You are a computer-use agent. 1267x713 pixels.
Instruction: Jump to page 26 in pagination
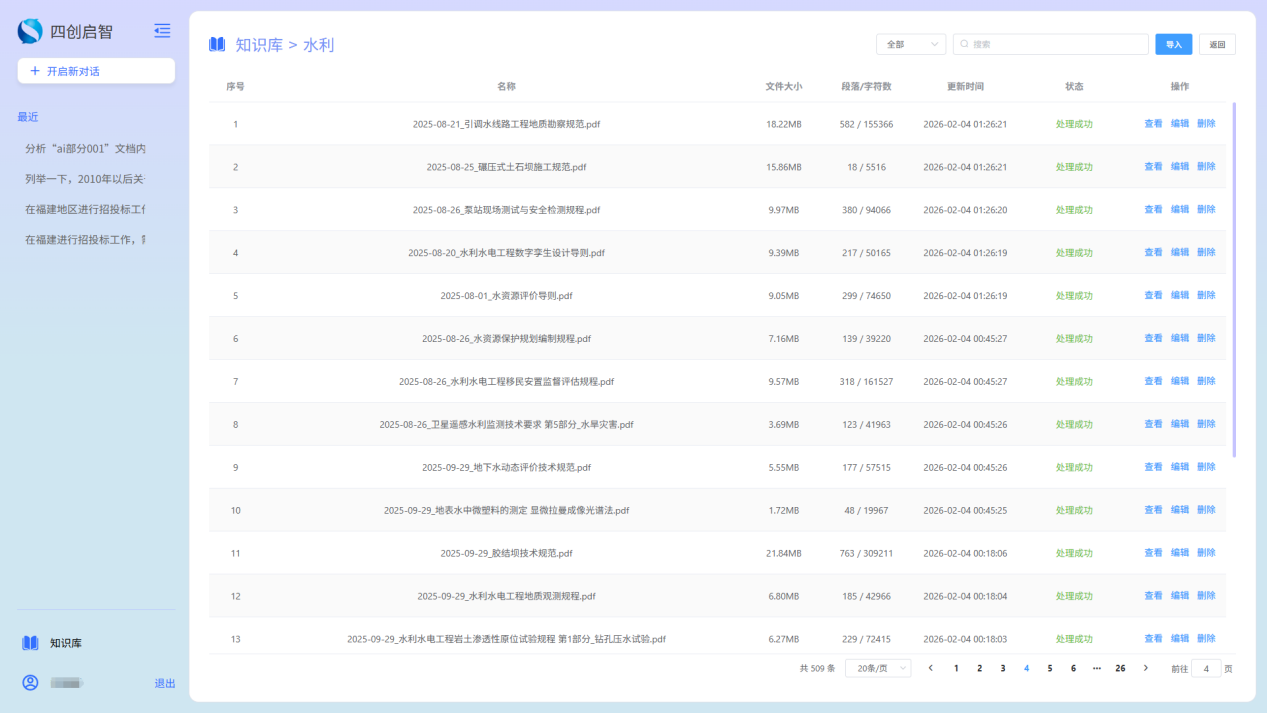click(x=1121, y=668)
